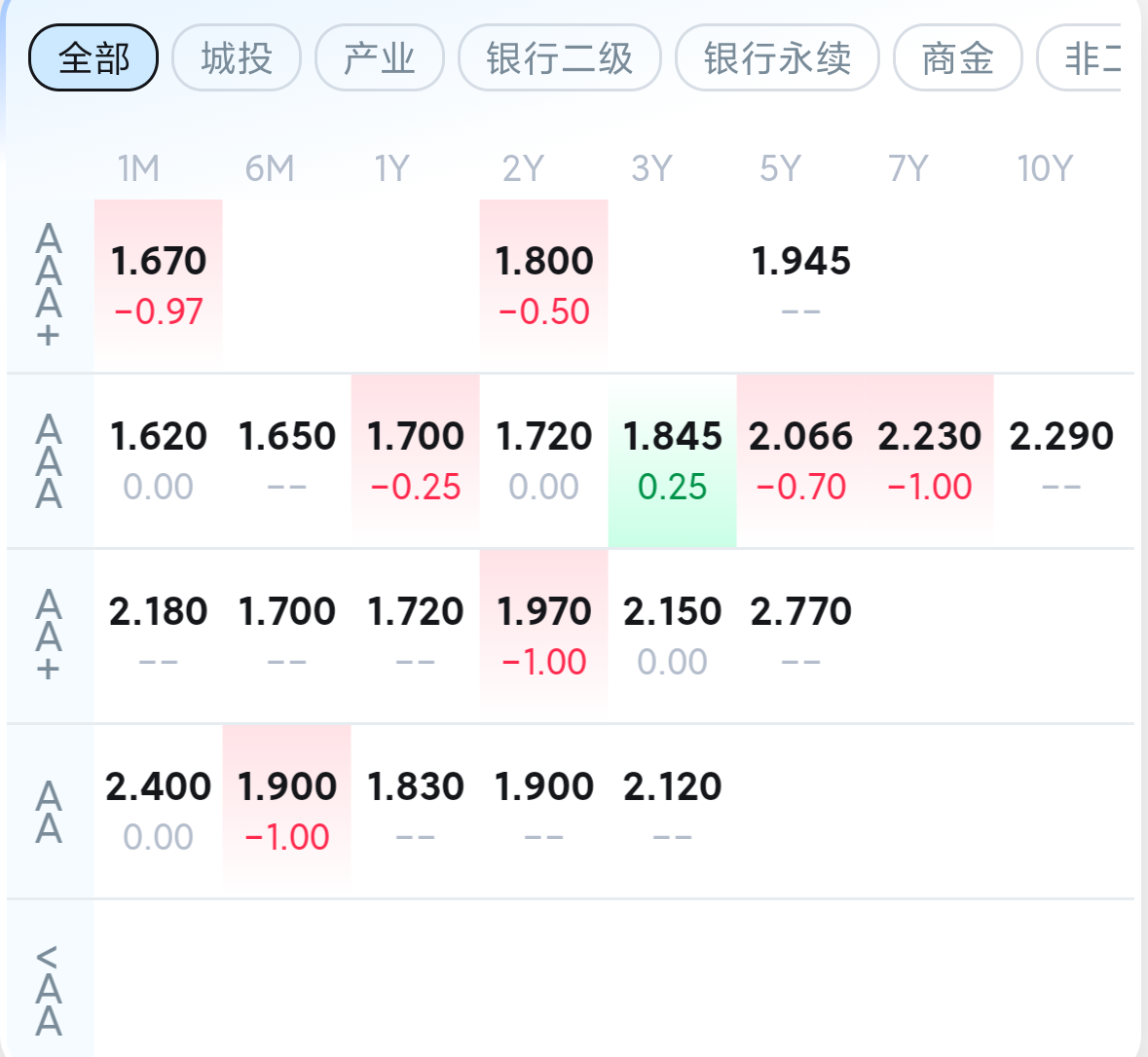The width and height of the screenshot is (1148, 1057).
Task: Click AAA 3Y green cell 1.845
Action: point(673,460)
